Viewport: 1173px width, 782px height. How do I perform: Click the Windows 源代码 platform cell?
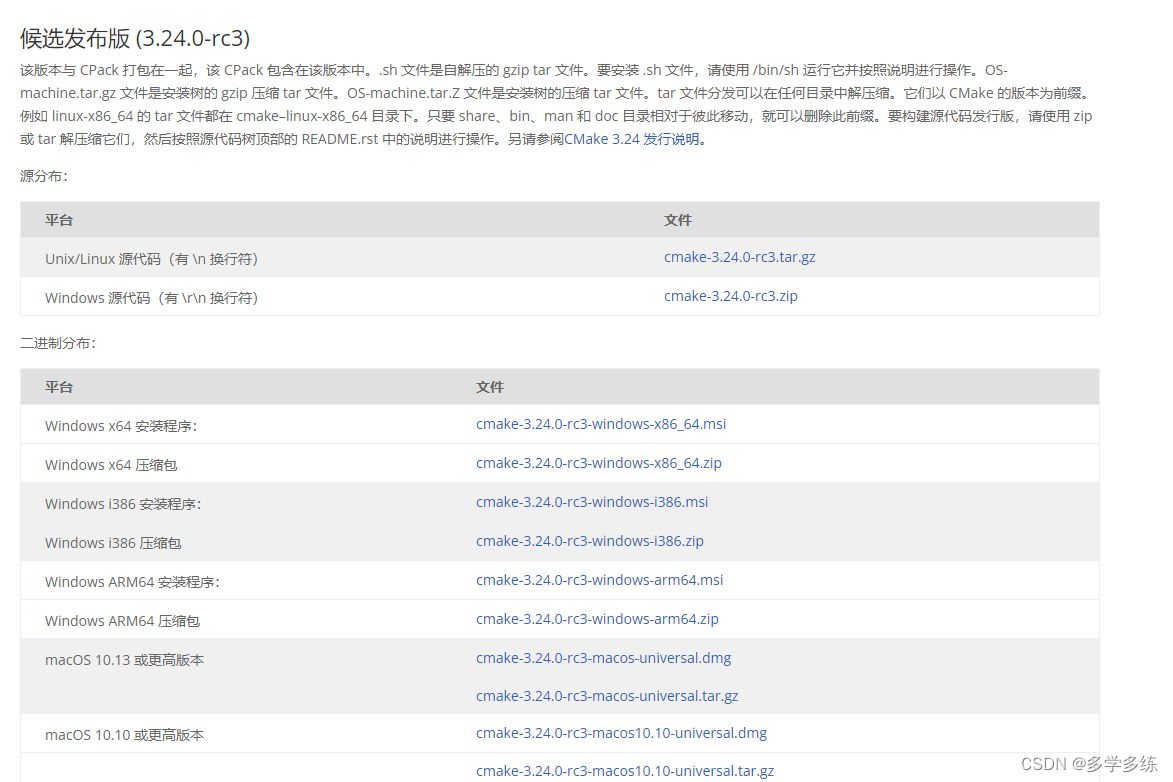click(x=151, y=298)
